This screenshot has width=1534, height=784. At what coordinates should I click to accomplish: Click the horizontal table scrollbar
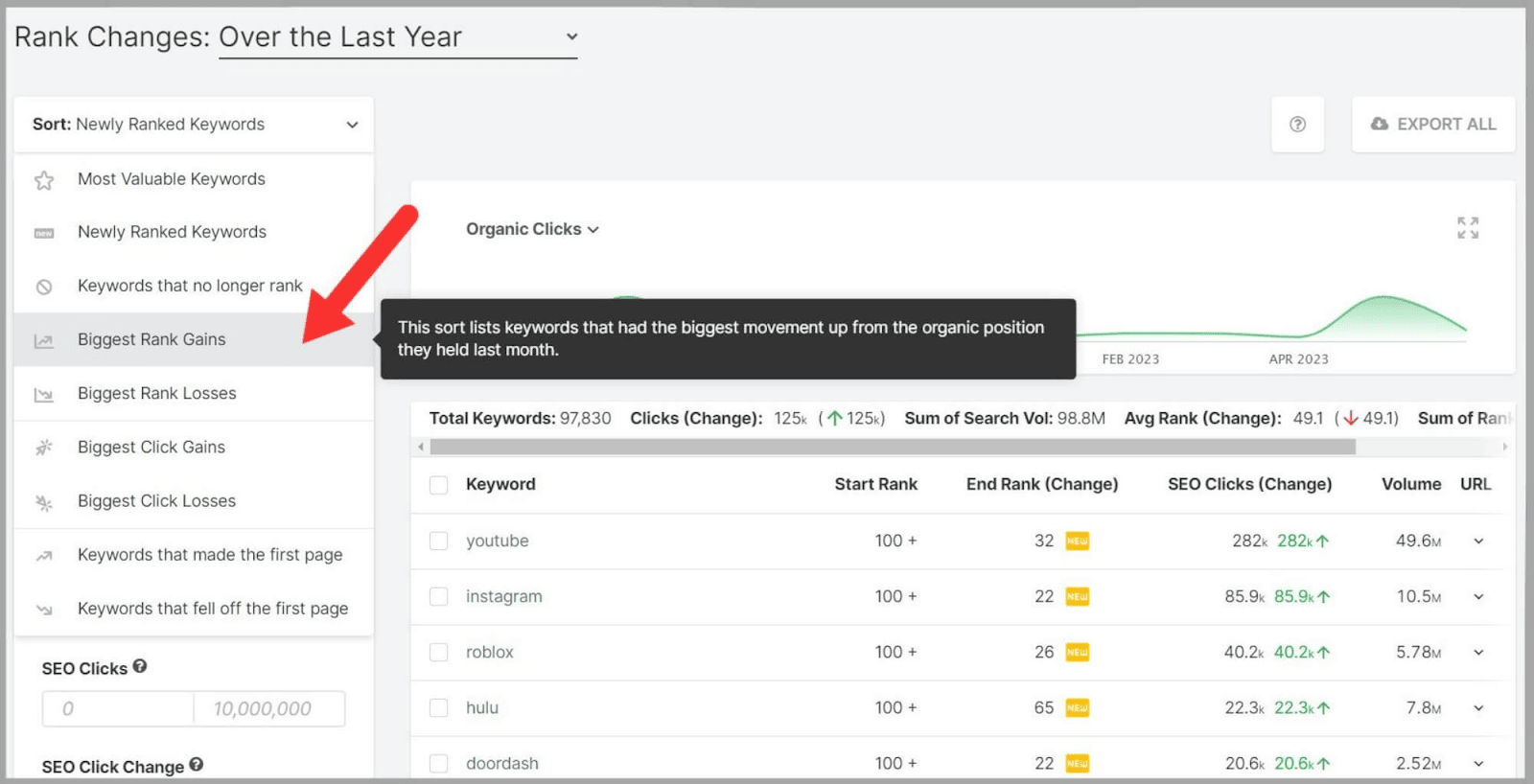pyautogui.click(x=892, y=447)
